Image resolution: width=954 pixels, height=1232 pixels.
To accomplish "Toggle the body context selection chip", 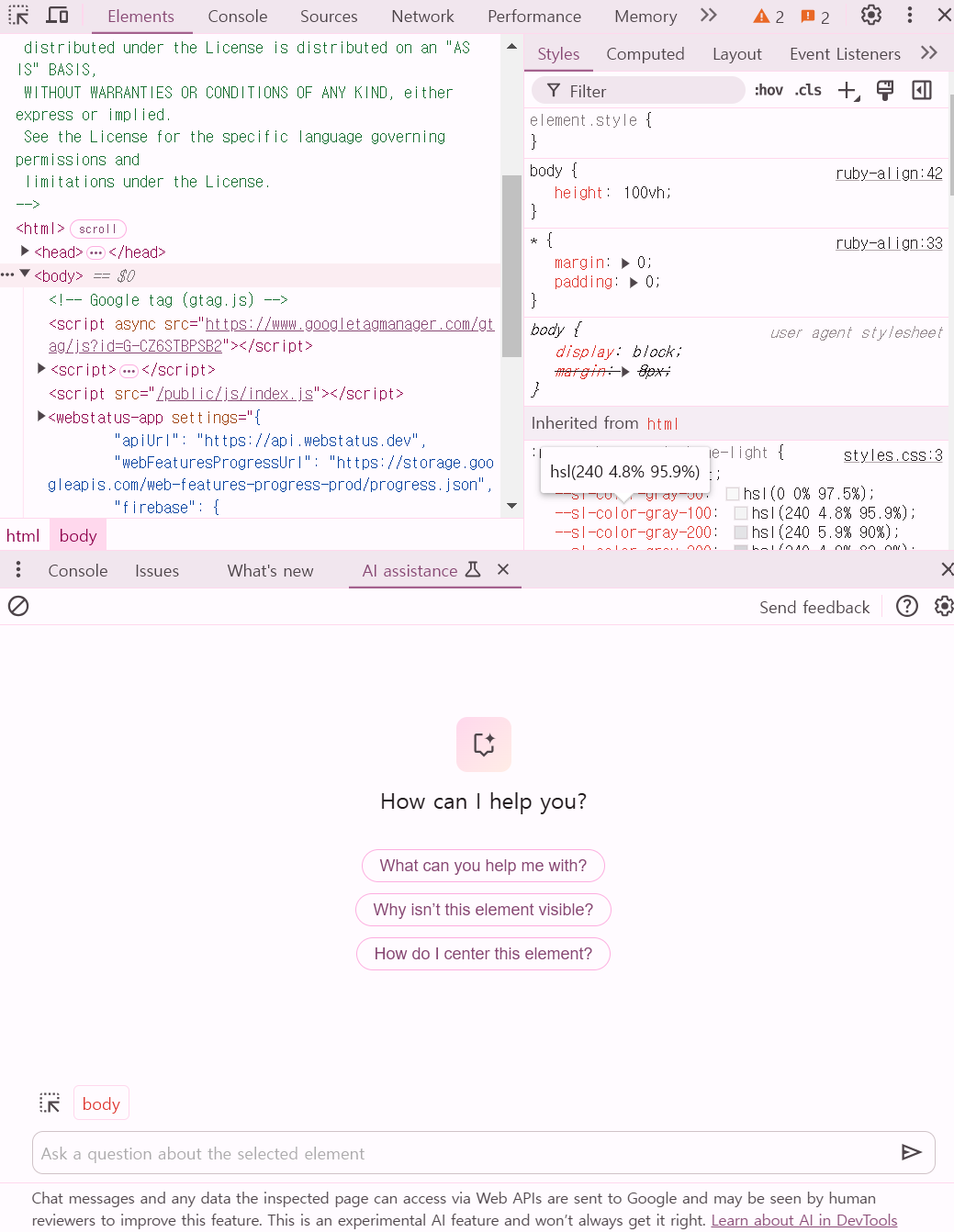I will tap(101, 1103).
